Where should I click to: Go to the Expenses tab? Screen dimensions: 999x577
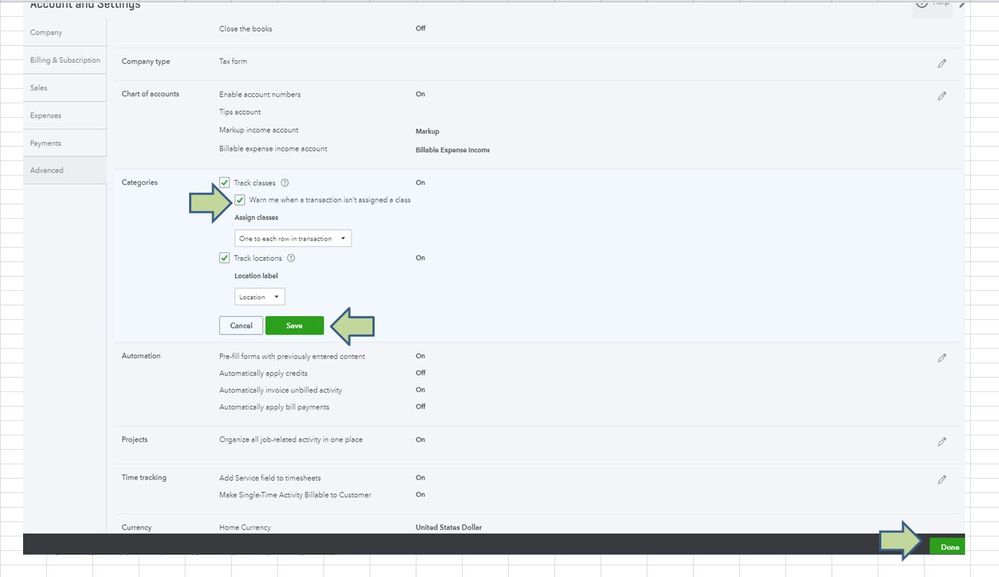pyautogui.click(x=46, y=116)
